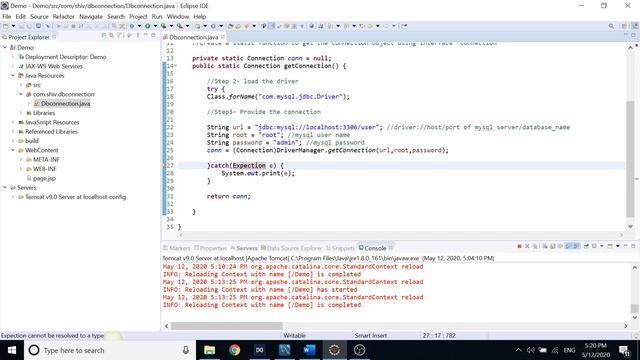Screen dimensions: 640x360
Task: Maximize the Project Explorer view
Action: pos(153,36)
